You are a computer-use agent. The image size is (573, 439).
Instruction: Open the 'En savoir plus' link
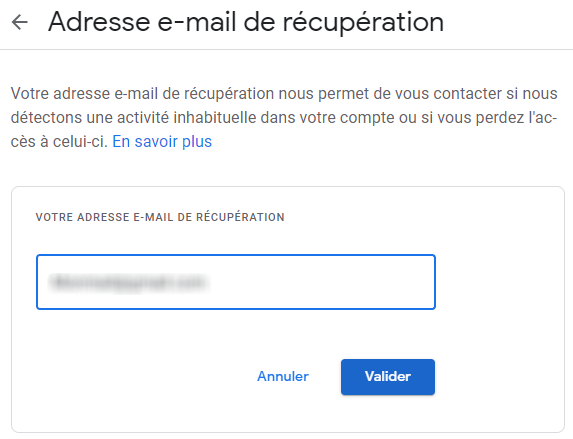pos(162,141)
